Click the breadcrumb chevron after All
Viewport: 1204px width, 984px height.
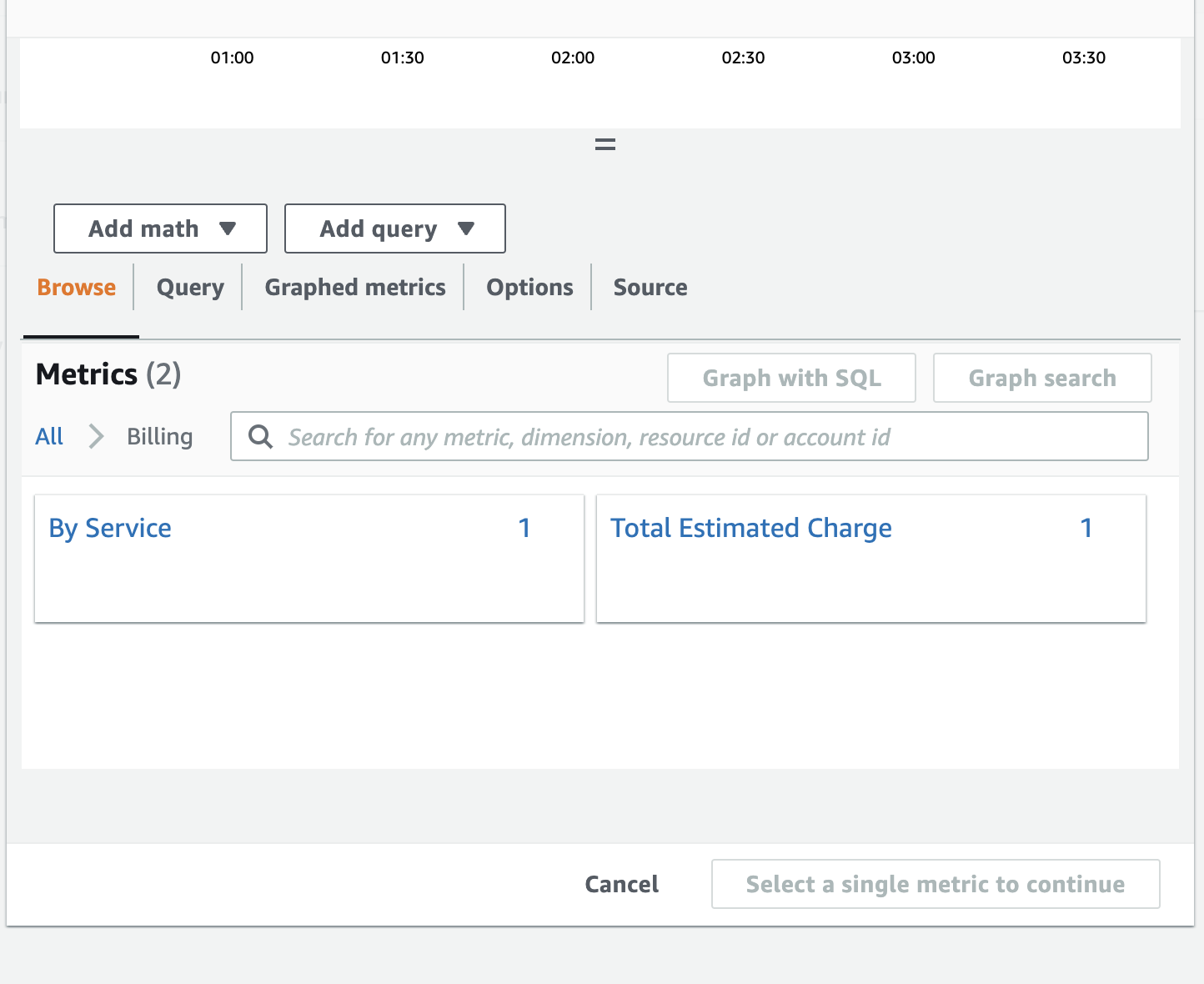coord(96,437)
